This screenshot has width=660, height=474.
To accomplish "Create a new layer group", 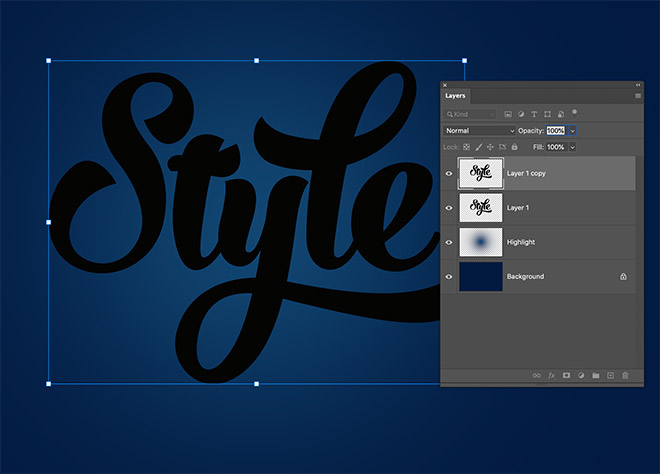I will pos(595,375).
